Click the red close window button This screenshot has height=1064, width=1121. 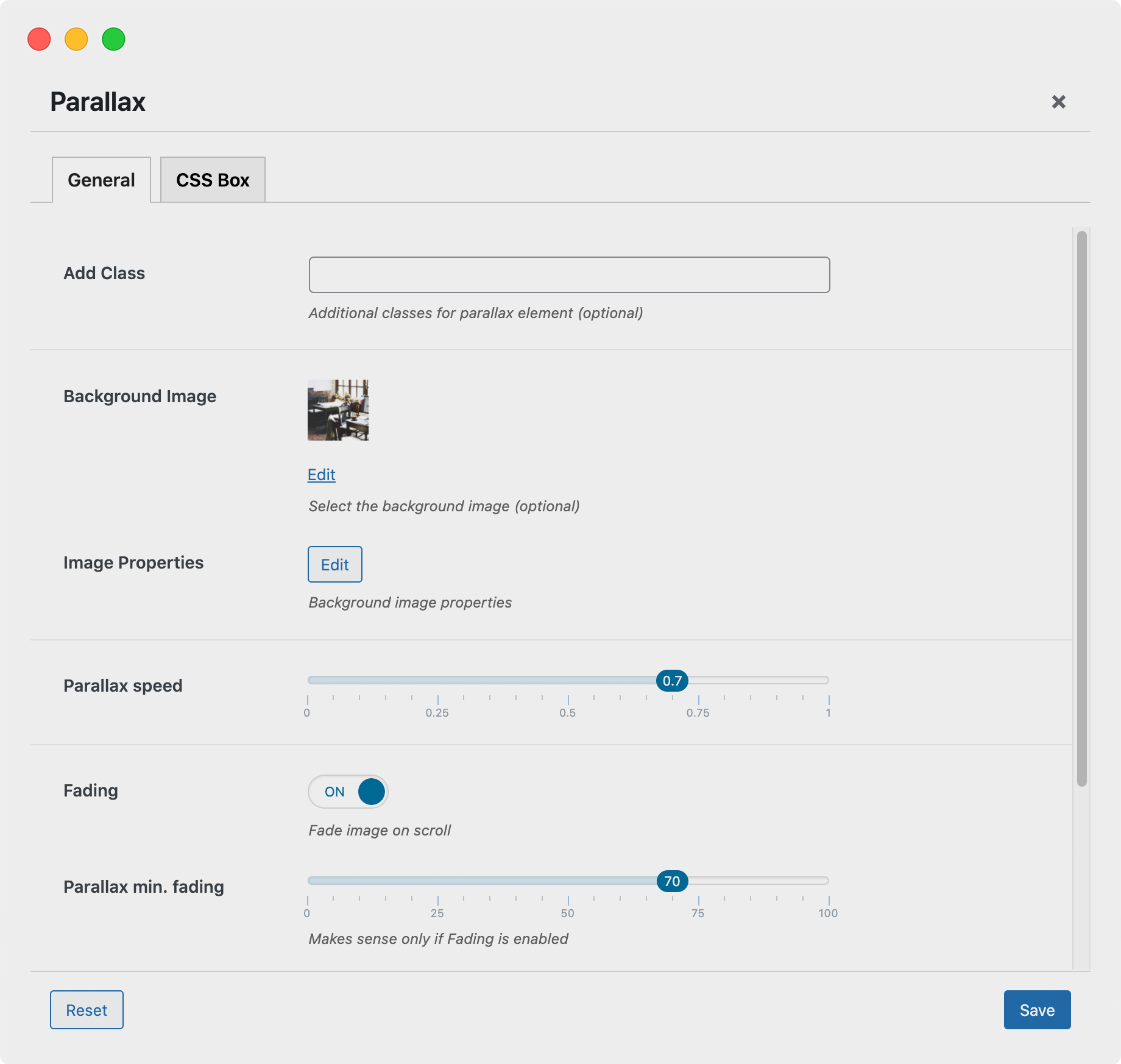pyautogui.click(x=39, y=40)
